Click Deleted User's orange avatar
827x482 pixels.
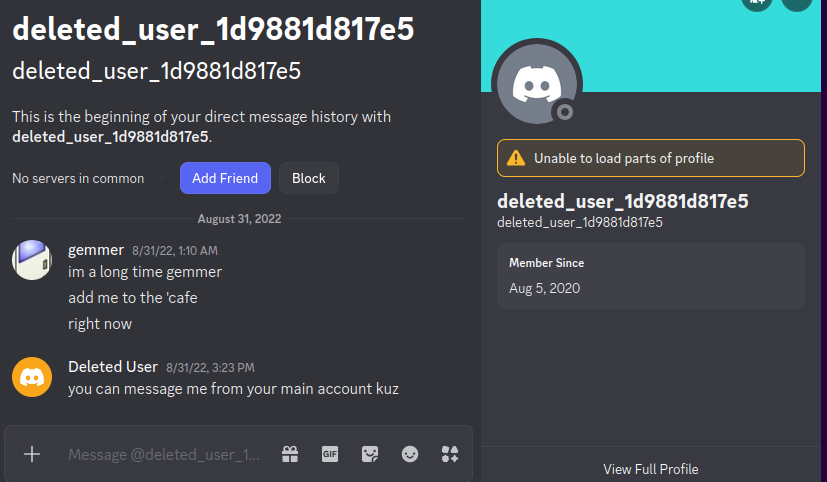(32, 377)
